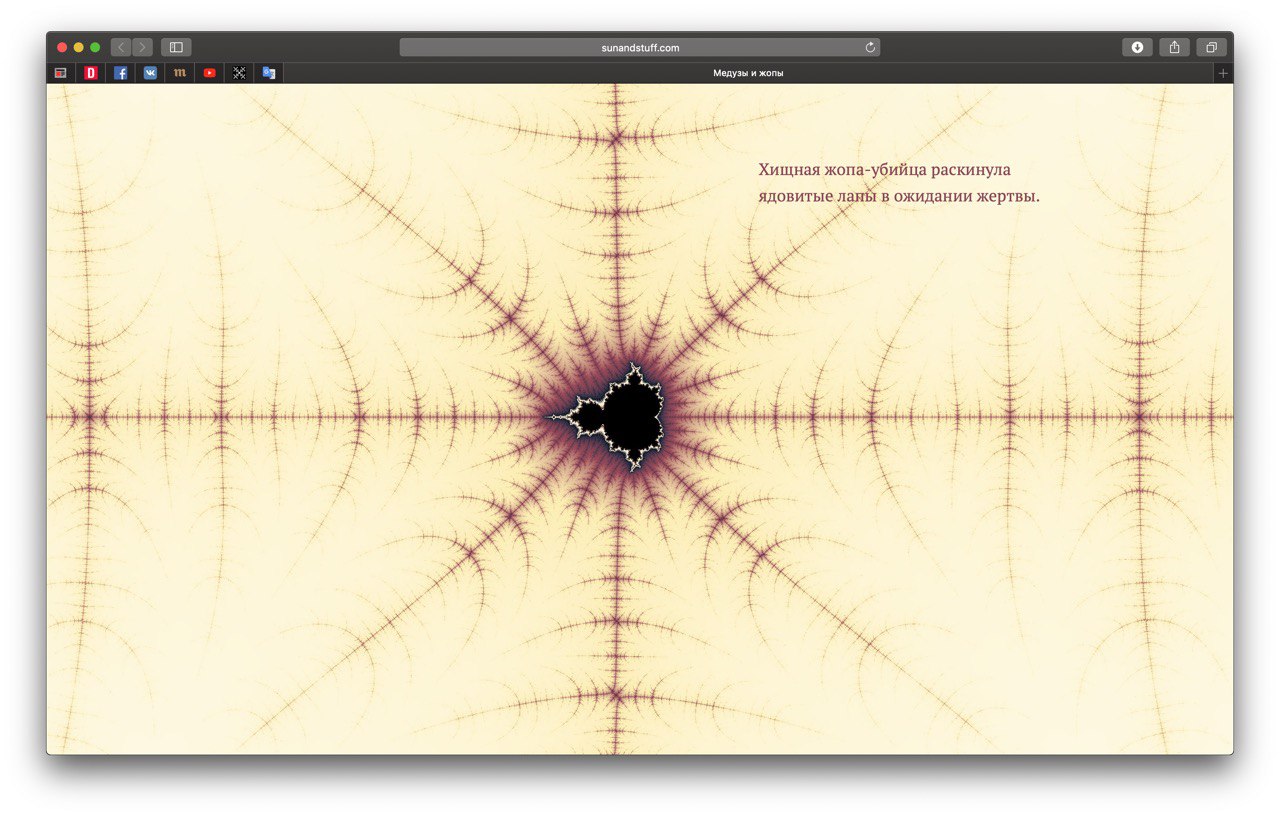Show the tab overview
This screenshot has height=816, width=1280.
point(1211,47)
